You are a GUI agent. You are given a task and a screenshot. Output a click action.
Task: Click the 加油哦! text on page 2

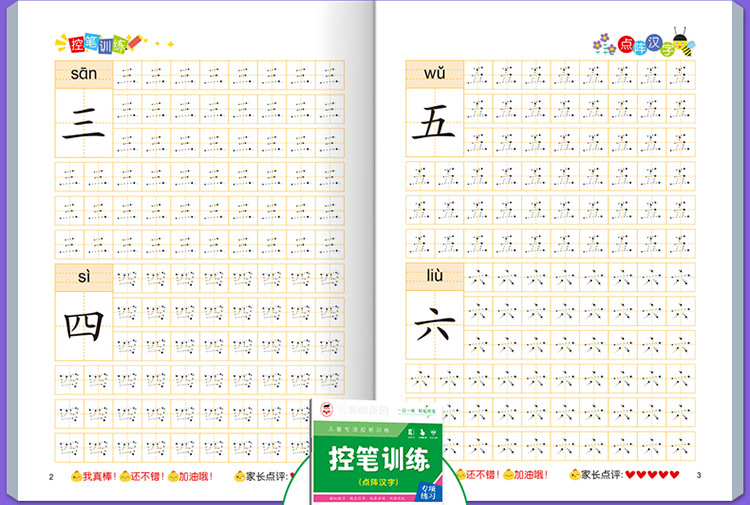click(196, 476)
